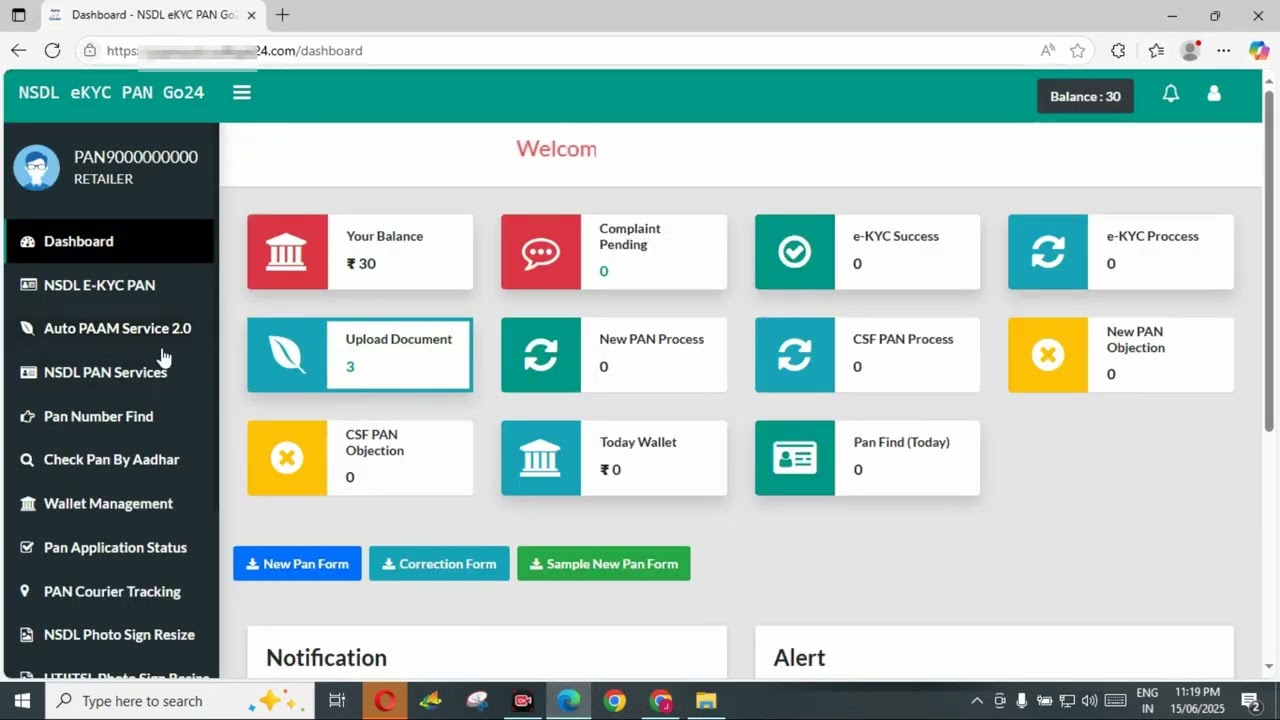
Task: Open Favorites list icon
Action: (1156, 51)
